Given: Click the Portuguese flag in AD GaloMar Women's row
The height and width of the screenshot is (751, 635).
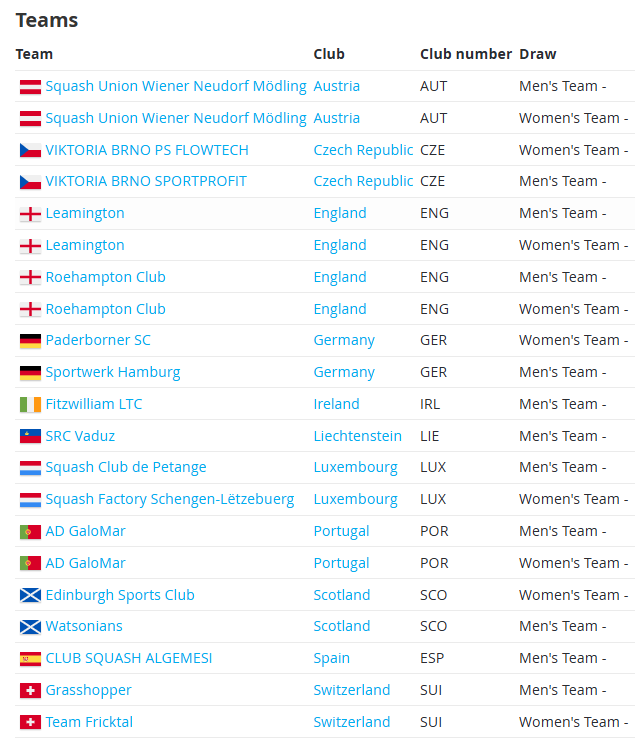Looking at the screenshot, I should [30, 563].
